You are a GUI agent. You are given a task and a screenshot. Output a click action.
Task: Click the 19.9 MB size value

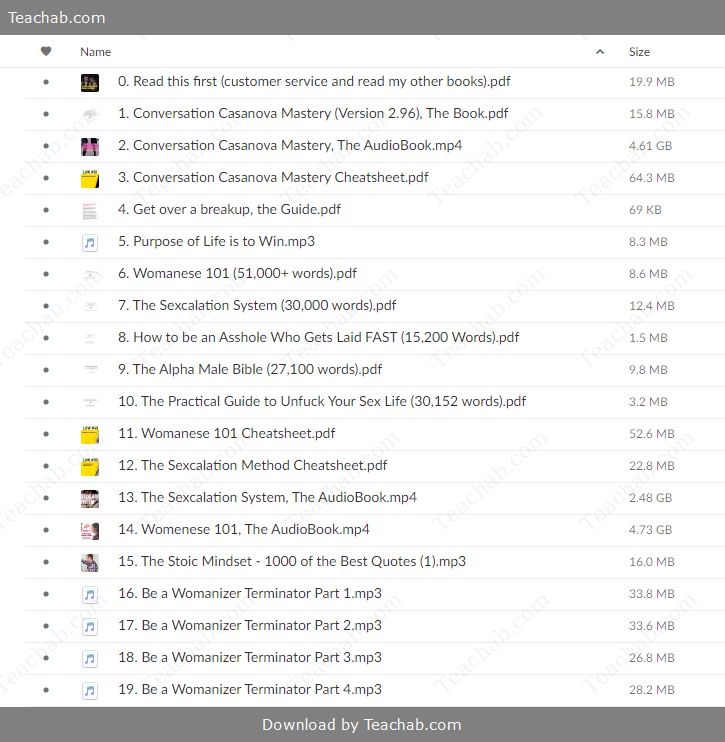pos(652,82)
